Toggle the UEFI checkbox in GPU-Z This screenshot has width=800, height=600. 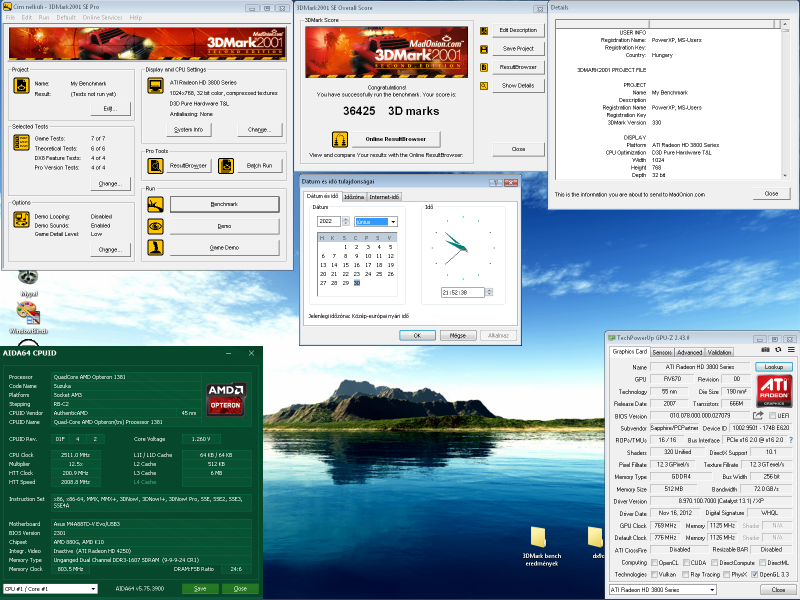(772, 416)
